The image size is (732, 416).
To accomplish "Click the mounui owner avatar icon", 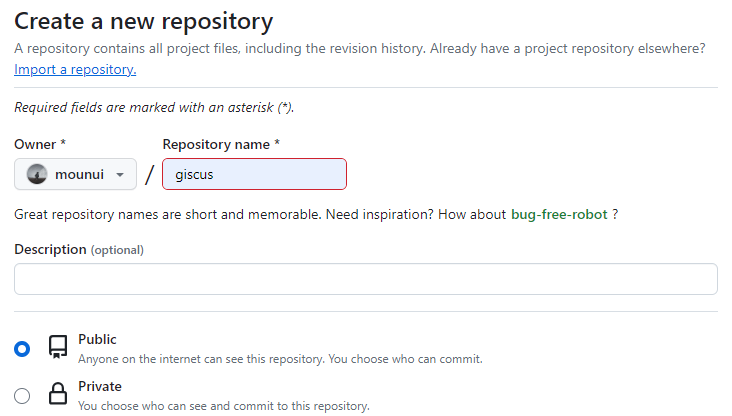I will [37, 174].
